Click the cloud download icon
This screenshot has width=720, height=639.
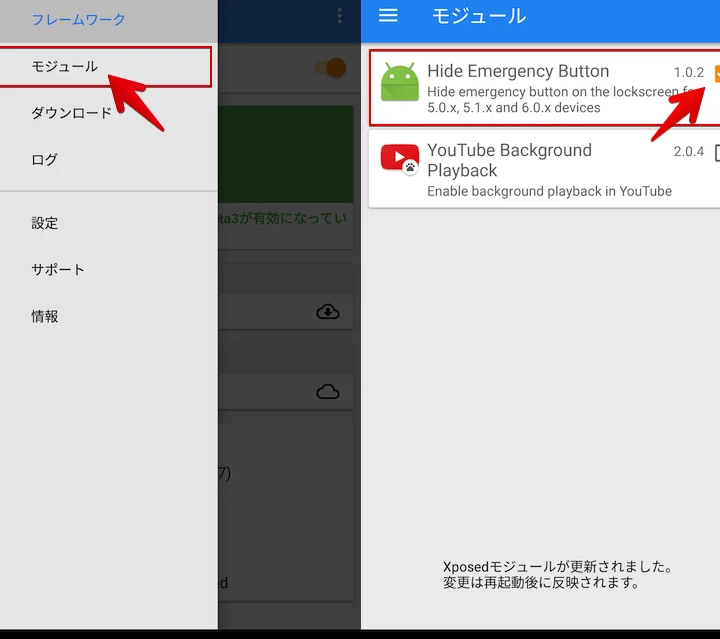pyautogui.click(x=327, y=312)
